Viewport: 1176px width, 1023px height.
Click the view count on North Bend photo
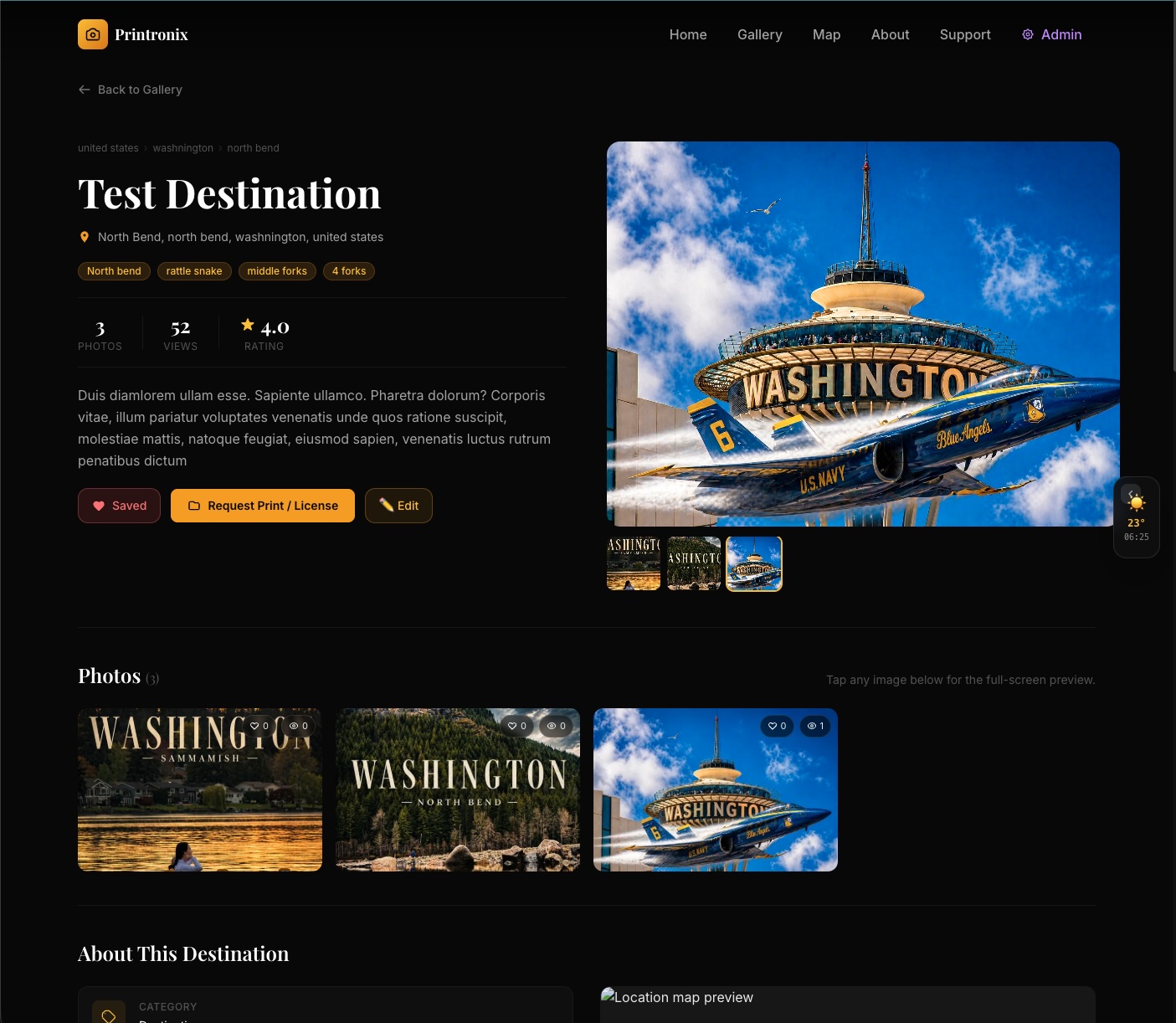[x=557, y=726]
